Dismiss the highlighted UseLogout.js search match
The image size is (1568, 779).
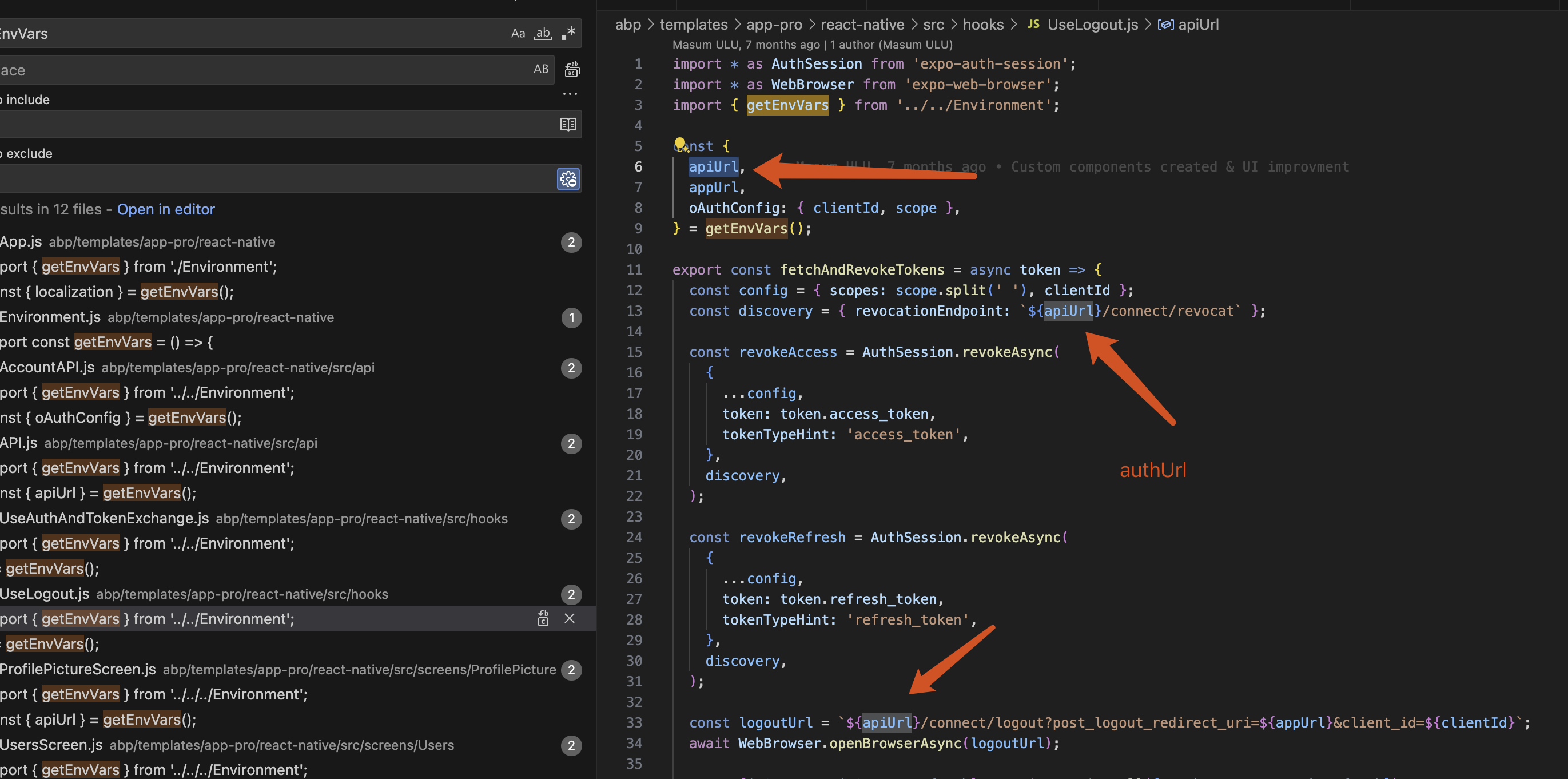[569, 619]
